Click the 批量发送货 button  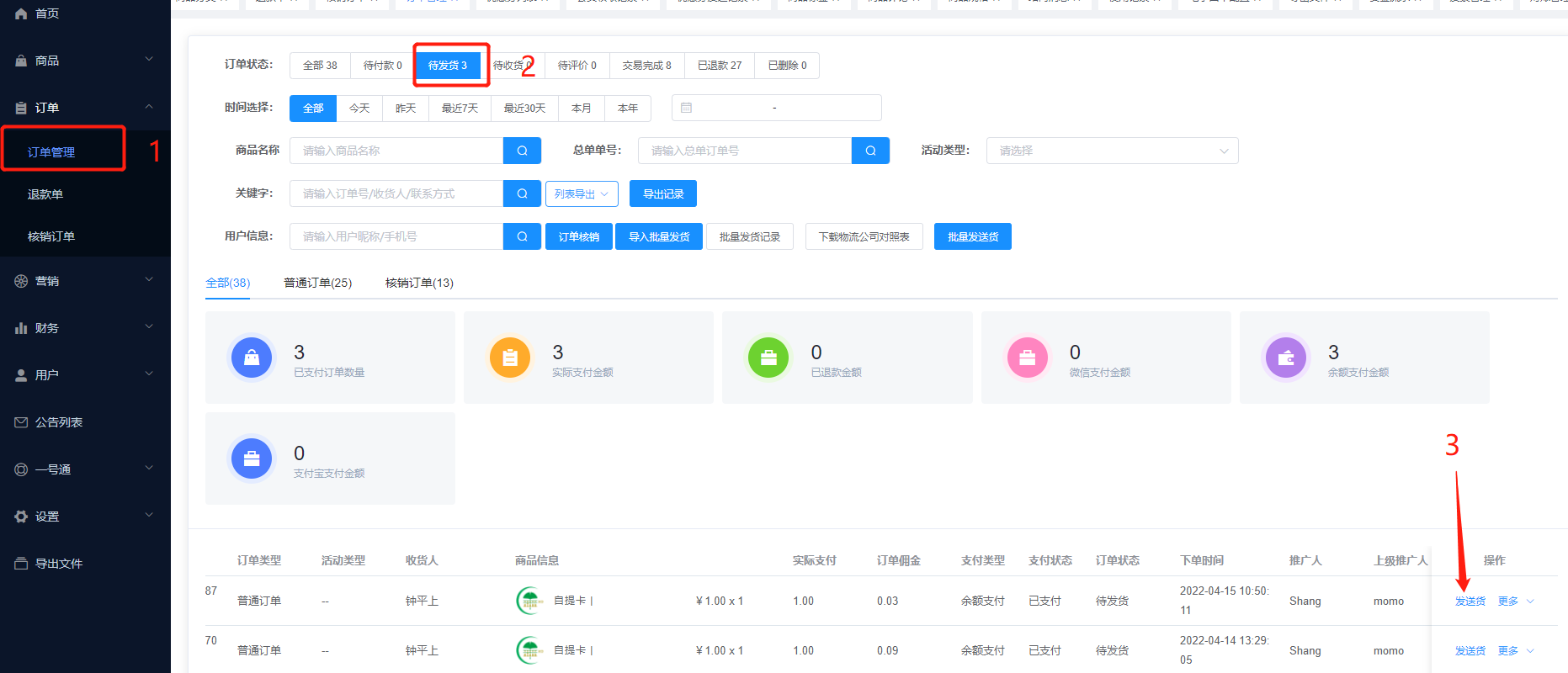pos(972,236)
